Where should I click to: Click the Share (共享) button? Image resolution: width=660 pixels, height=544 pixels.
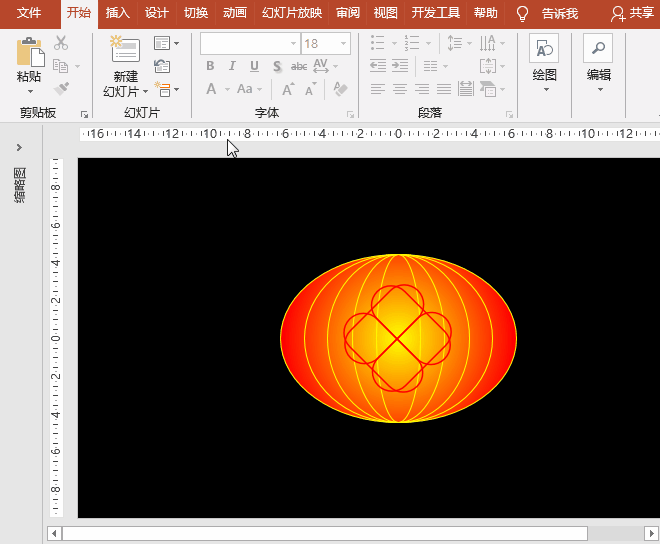pyautogui.click(x=632, y=13)
